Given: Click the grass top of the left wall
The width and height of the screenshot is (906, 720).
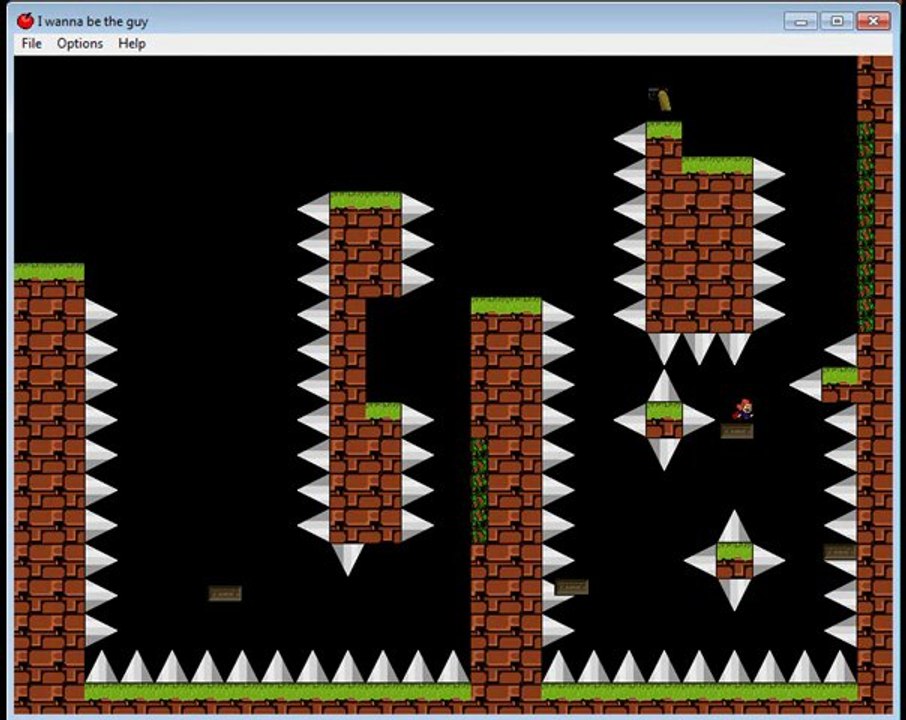Looking at the screenshot, I should (x=49, y=272).
